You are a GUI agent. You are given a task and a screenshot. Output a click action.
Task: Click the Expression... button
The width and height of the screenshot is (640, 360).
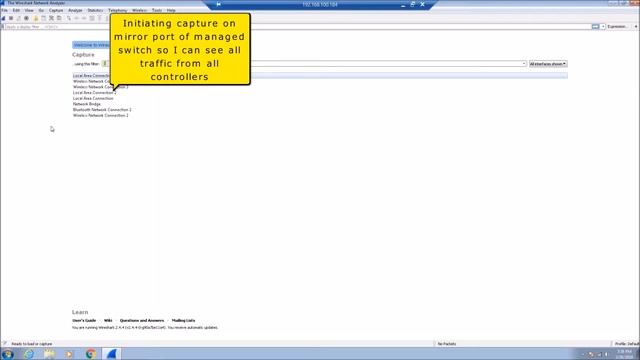point(617,27)
